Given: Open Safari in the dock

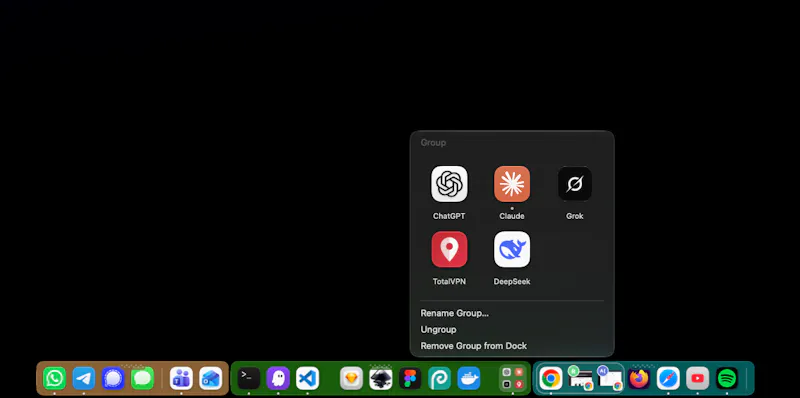Looking at the screenshot, I should 668,379.
